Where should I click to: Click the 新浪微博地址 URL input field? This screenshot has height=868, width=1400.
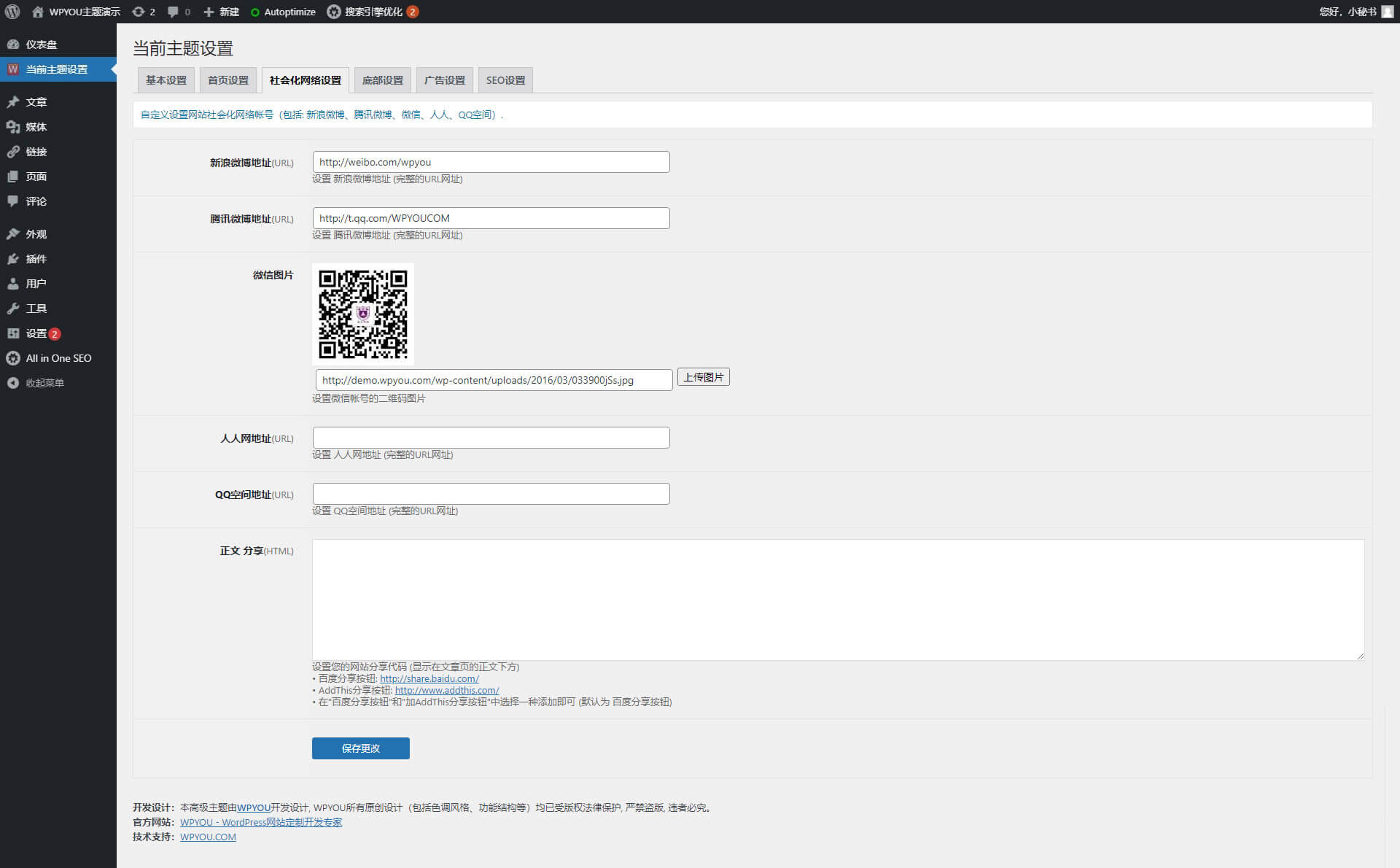tap(491, 162)
